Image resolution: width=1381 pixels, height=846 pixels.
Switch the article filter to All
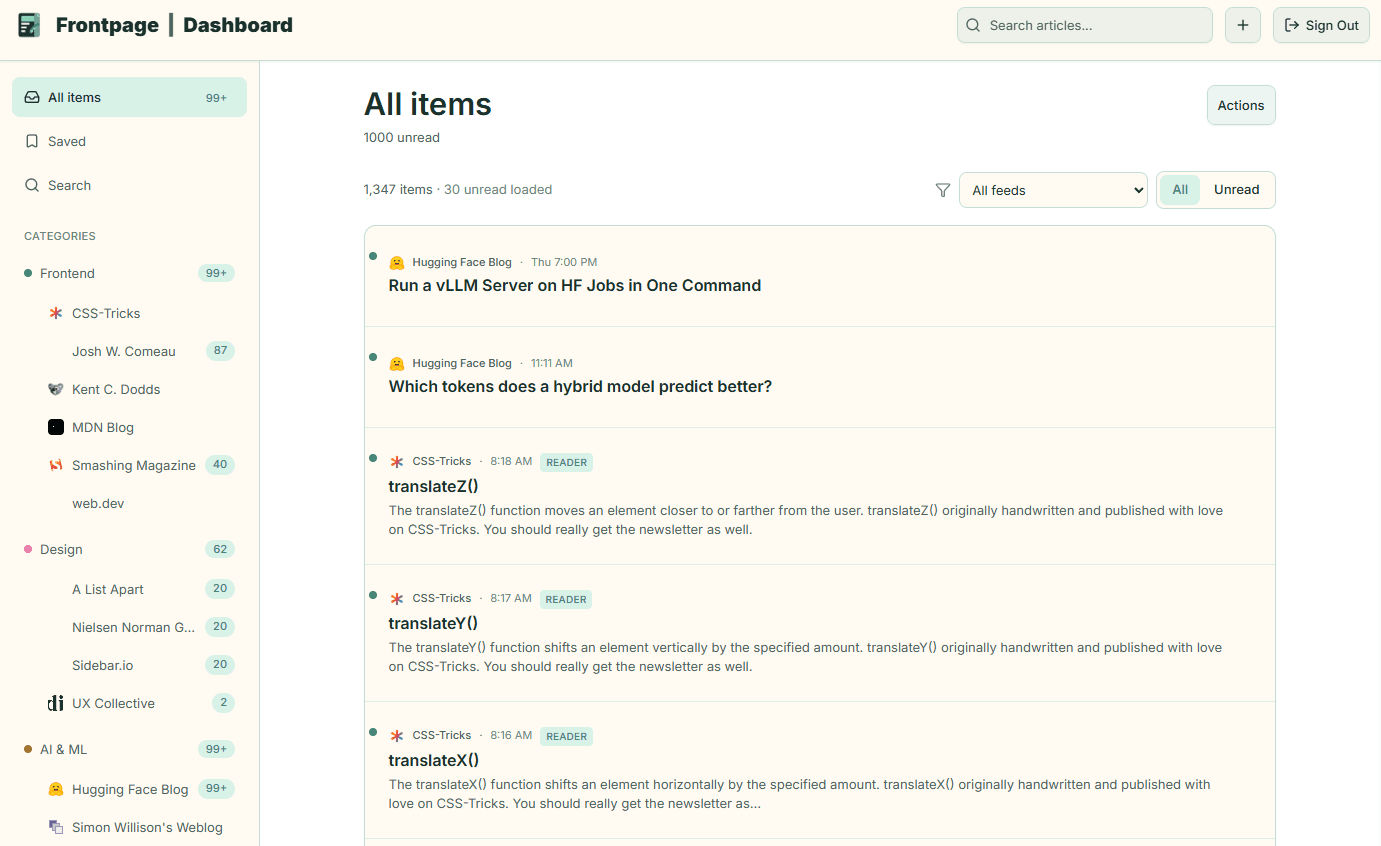tap(1180, 190)
